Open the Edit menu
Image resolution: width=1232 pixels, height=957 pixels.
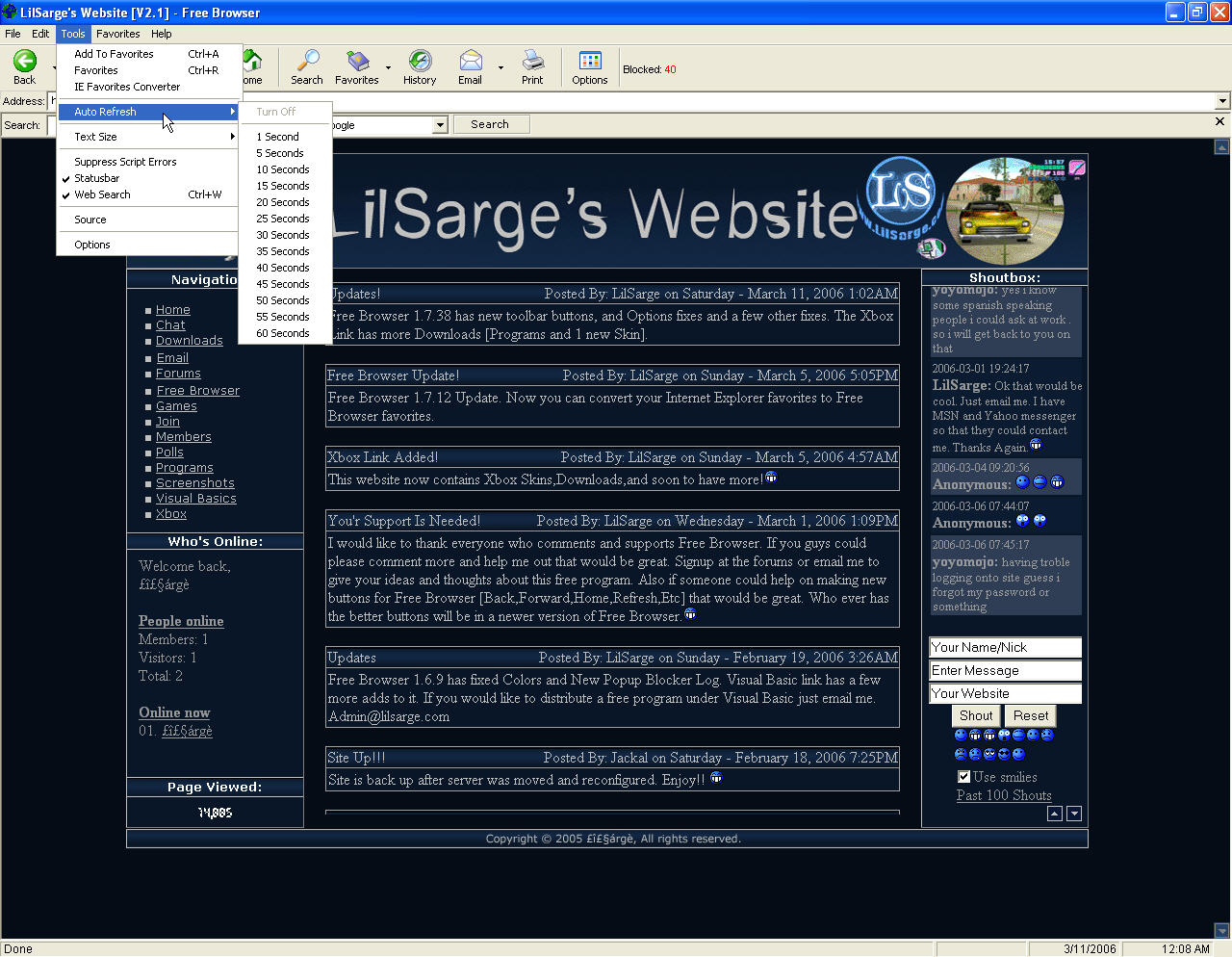tap(40, 34)
